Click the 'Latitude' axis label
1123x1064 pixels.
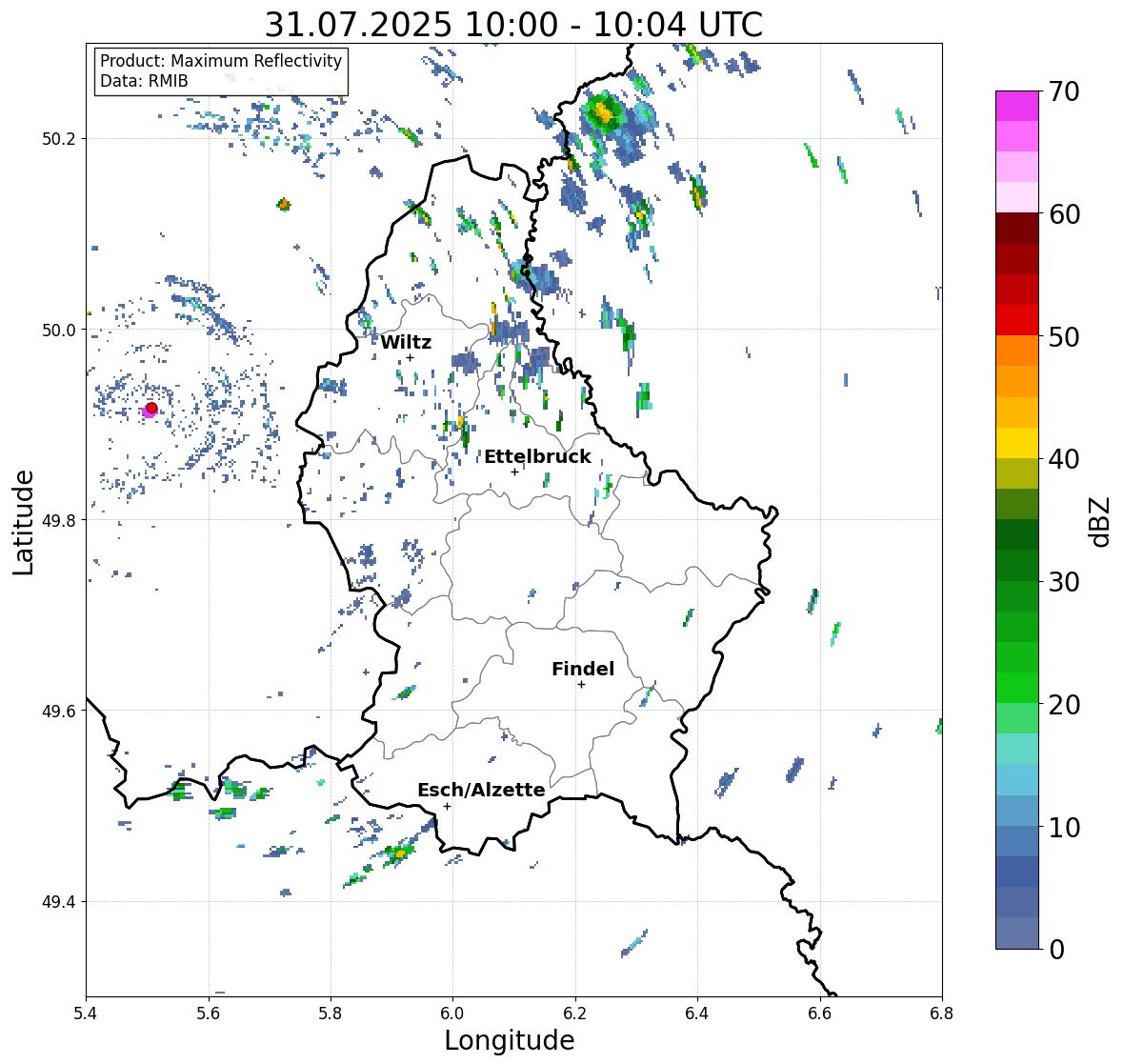pos(23,522)
